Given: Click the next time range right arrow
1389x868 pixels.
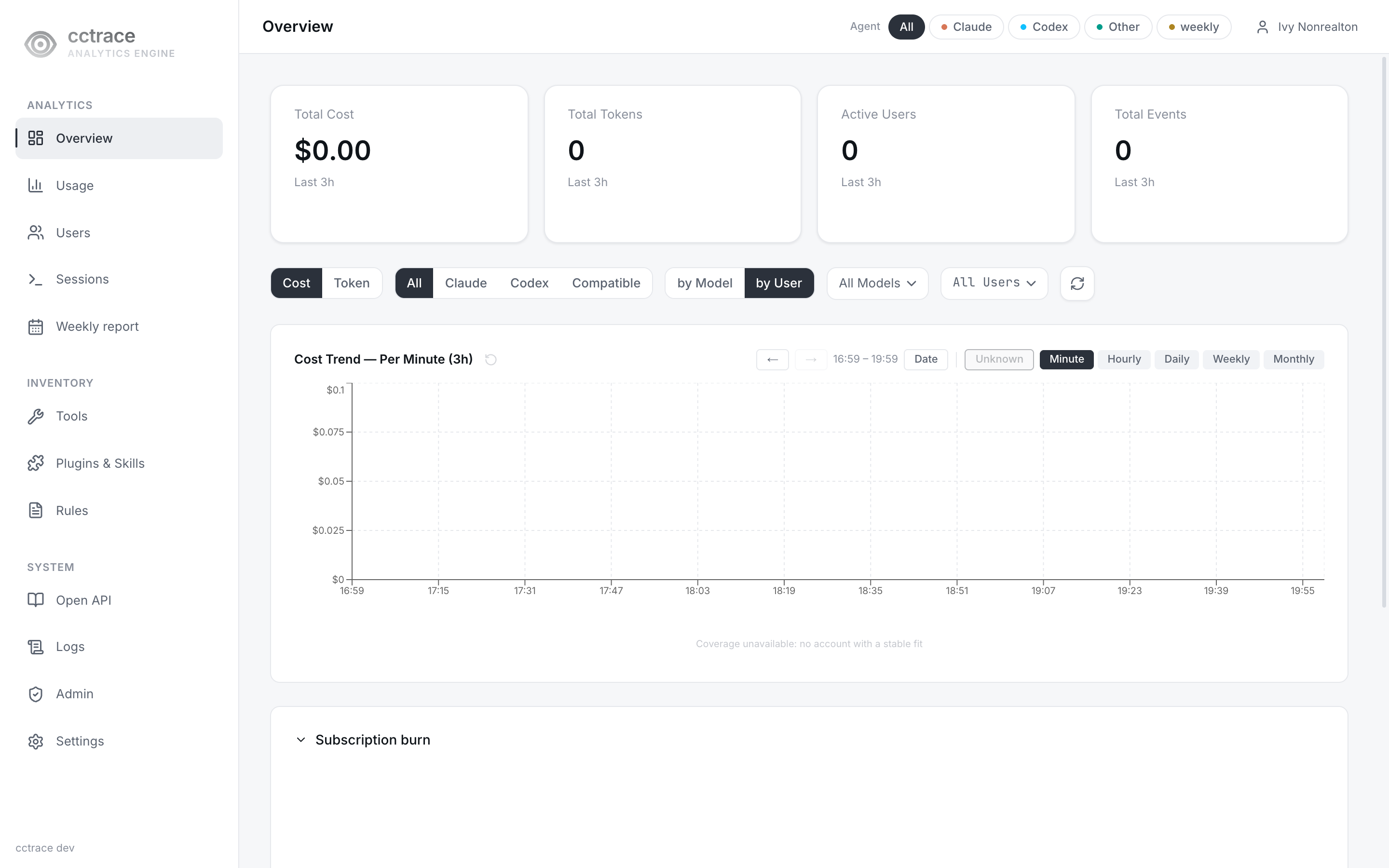Looking at the screenshot, I should (810, 359).
